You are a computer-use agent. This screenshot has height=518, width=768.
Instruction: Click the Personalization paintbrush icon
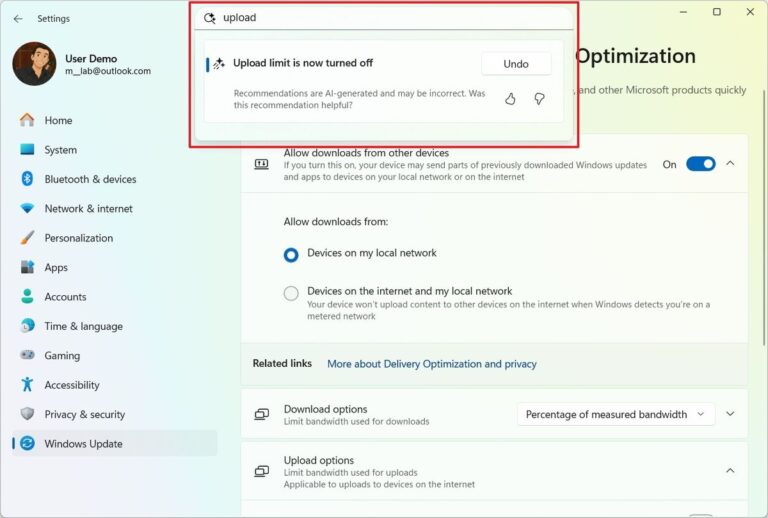pyautogui.click(x=27, y=237)
